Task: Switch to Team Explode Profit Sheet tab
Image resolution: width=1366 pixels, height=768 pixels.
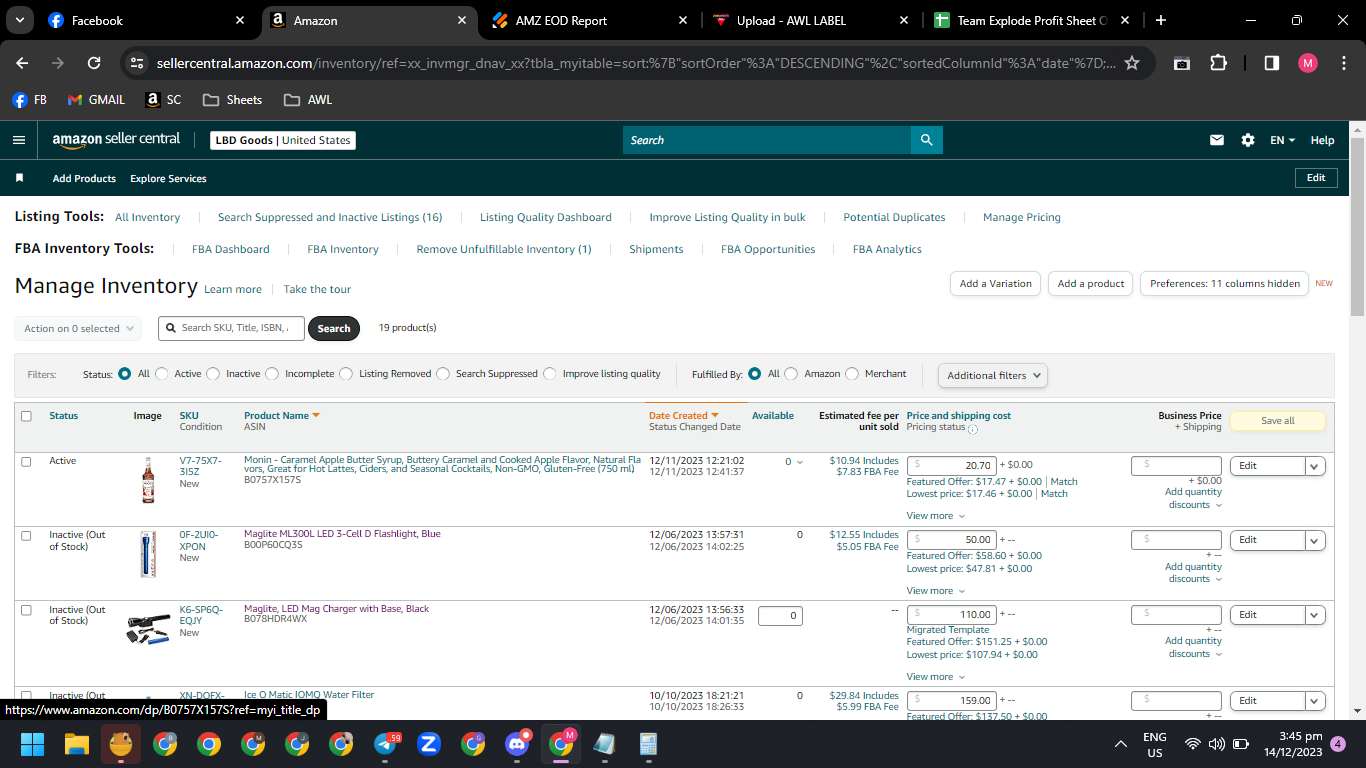Action: (x=1030, y=20)
